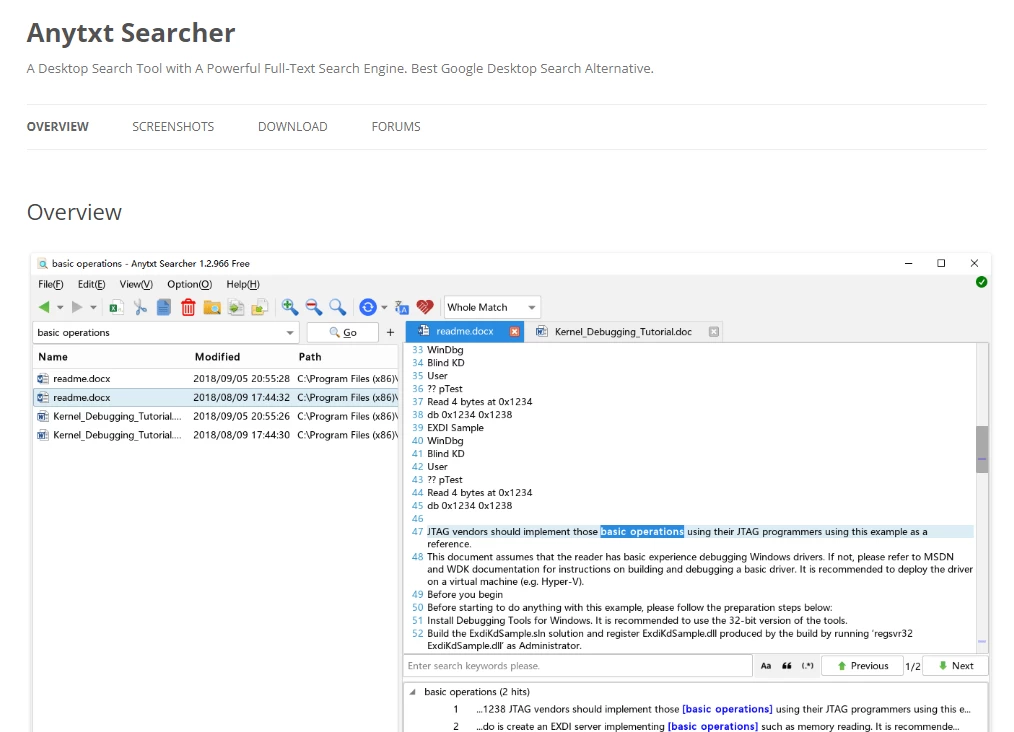
Task: Click the Next match button
Action: point(955,665)
